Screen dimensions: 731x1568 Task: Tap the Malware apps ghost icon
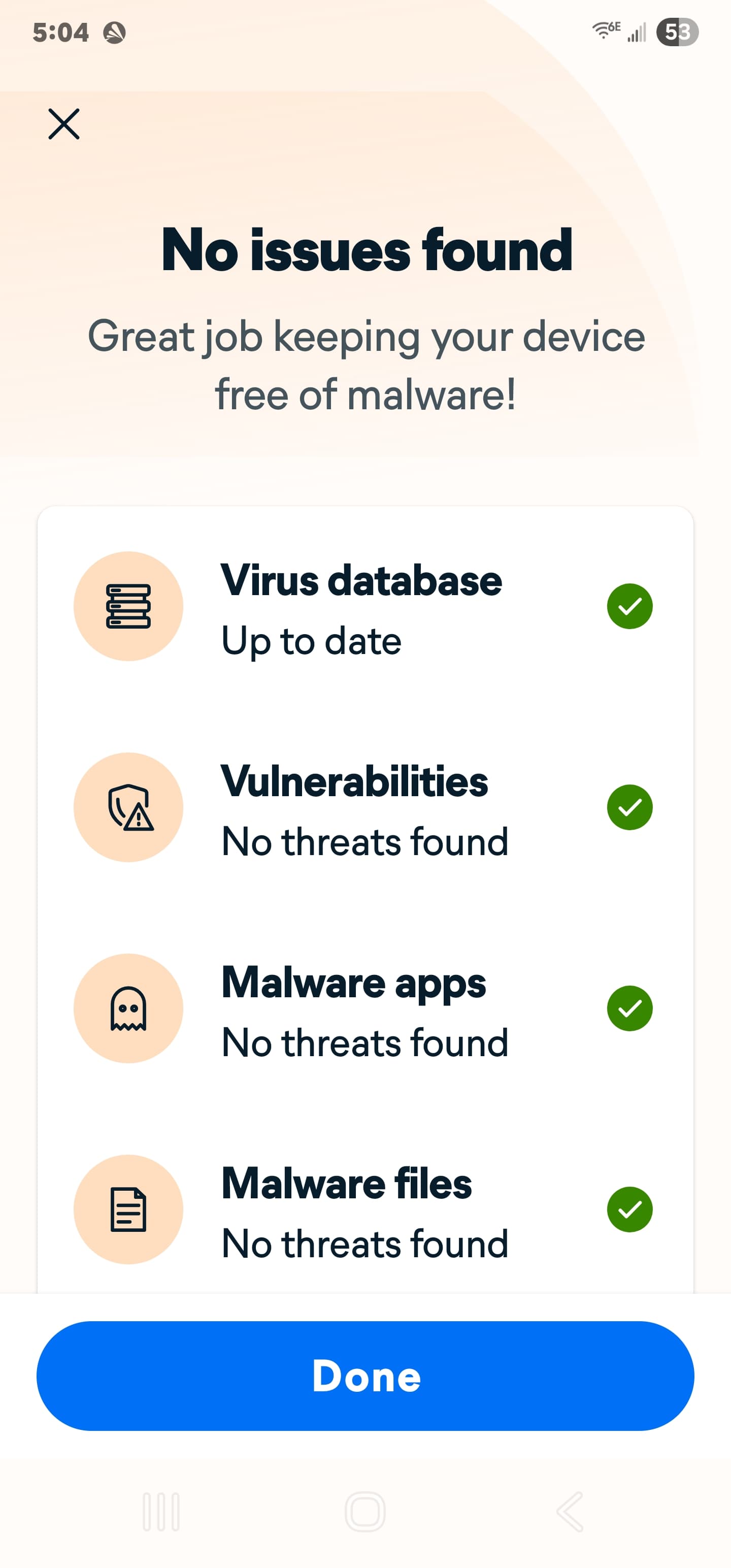click(128, 1008)
